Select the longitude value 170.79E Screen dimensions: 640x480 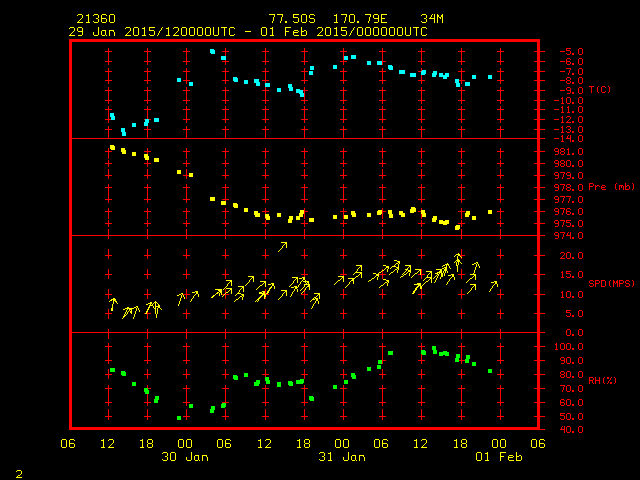tap(360, 19)
